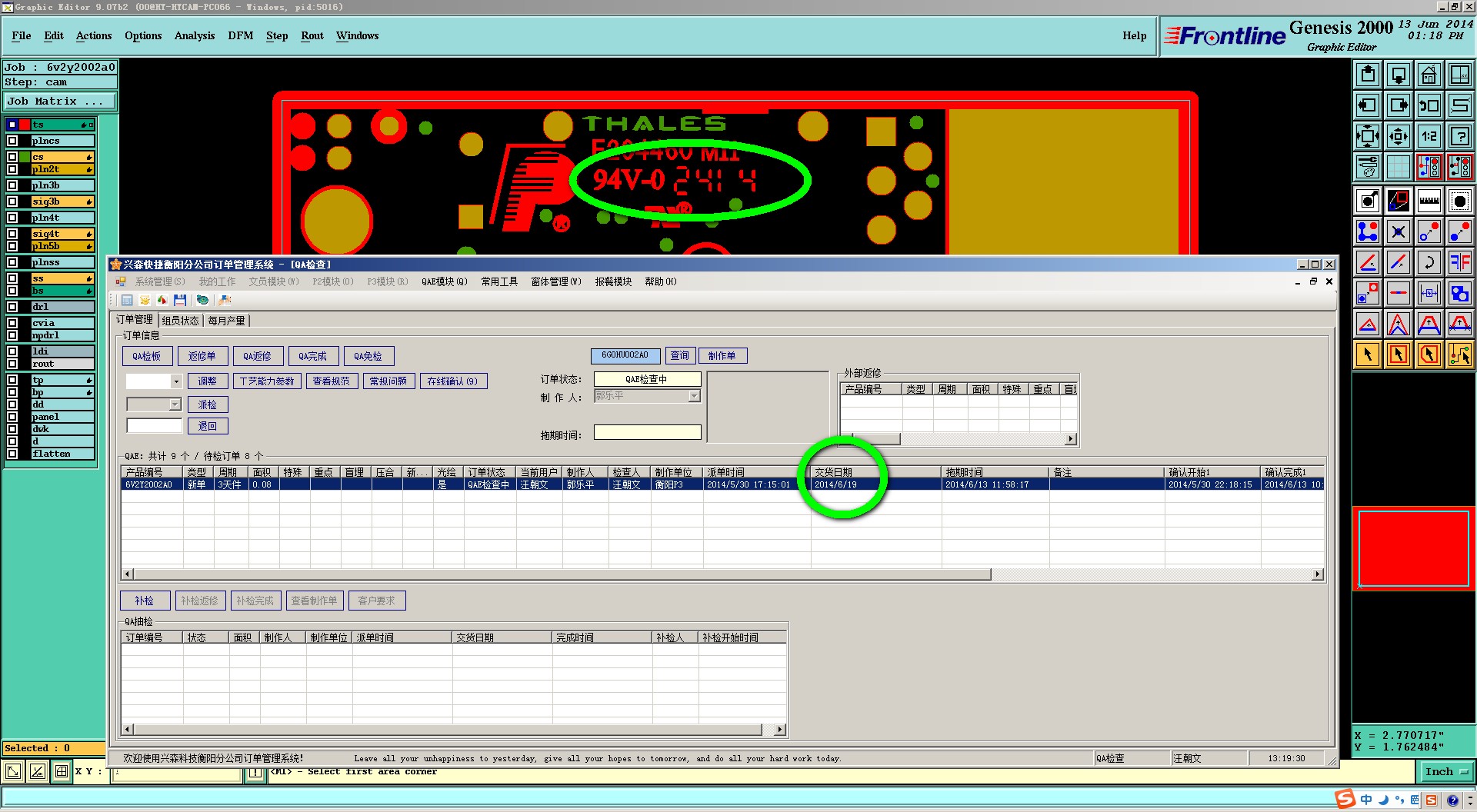
Task: Click the dimension measure icon with number 4
Action: pyautogui.click(x=1429, y=293)
